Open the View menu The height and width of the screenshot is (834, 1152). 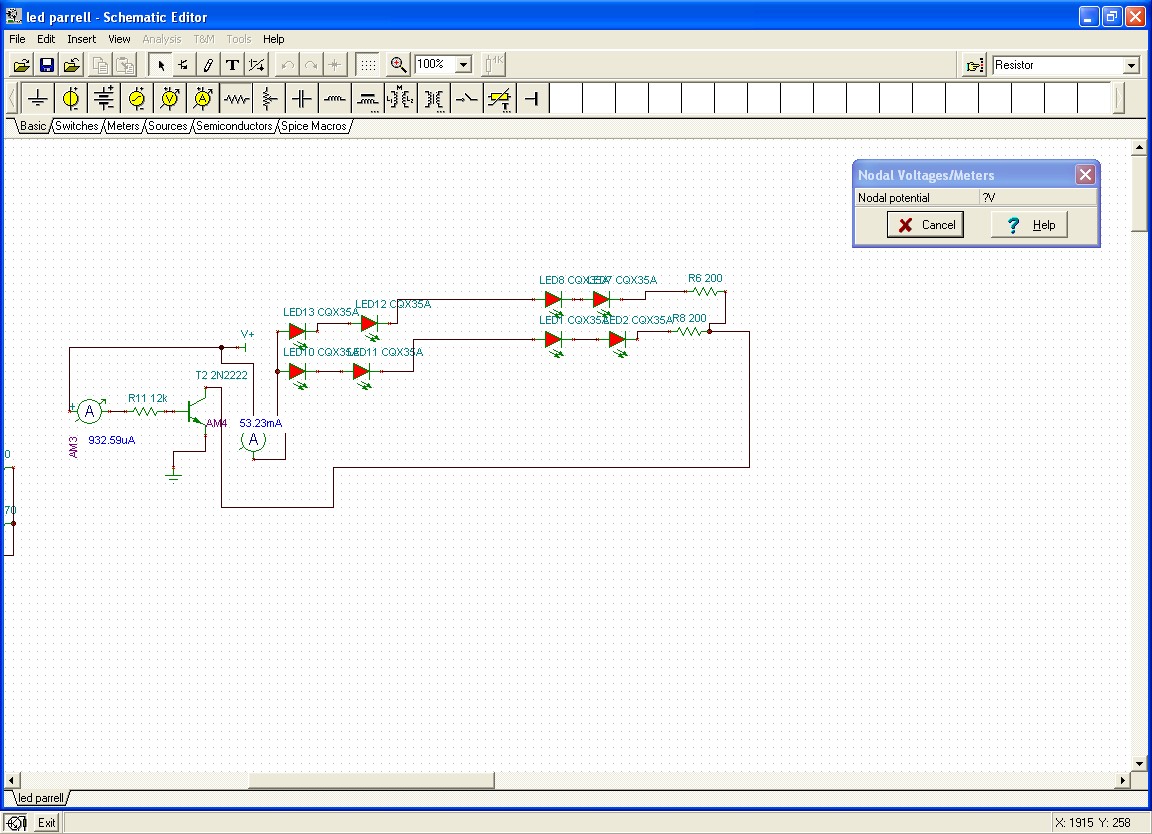click(119, 39)
